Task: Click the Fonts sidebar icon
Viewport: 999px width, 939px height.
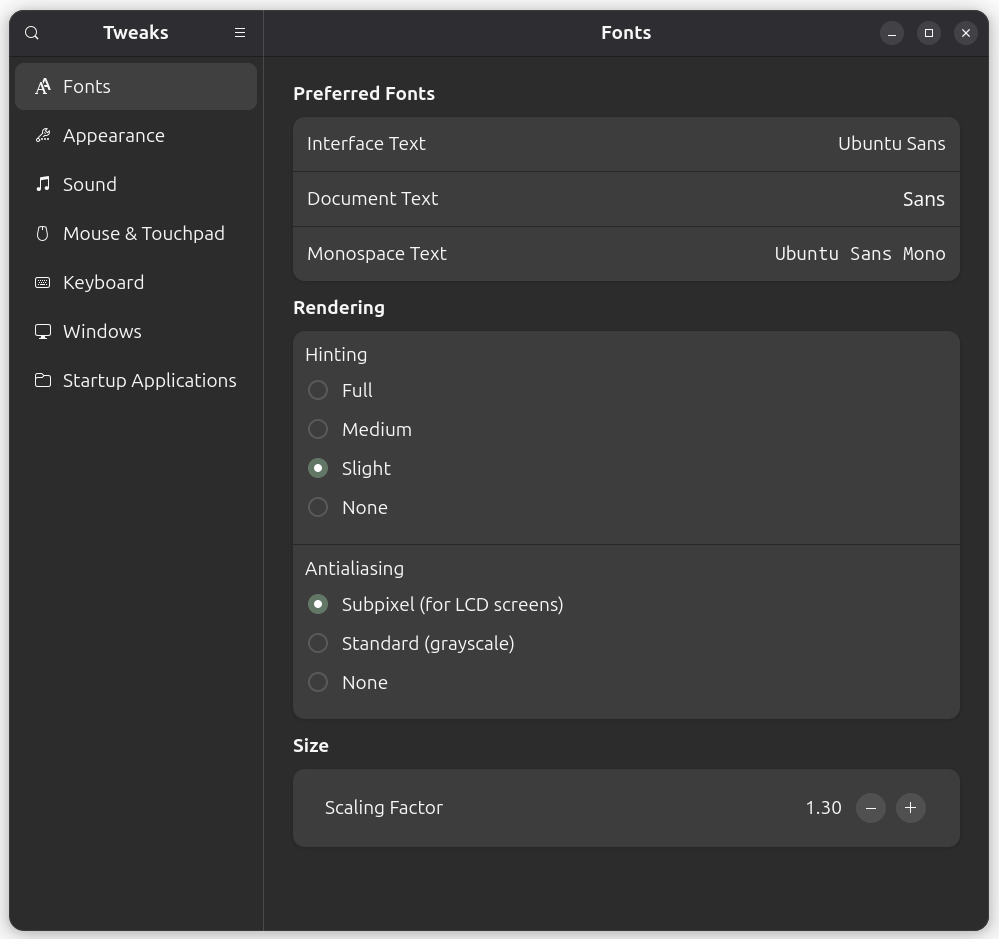Action: [43, 87]
